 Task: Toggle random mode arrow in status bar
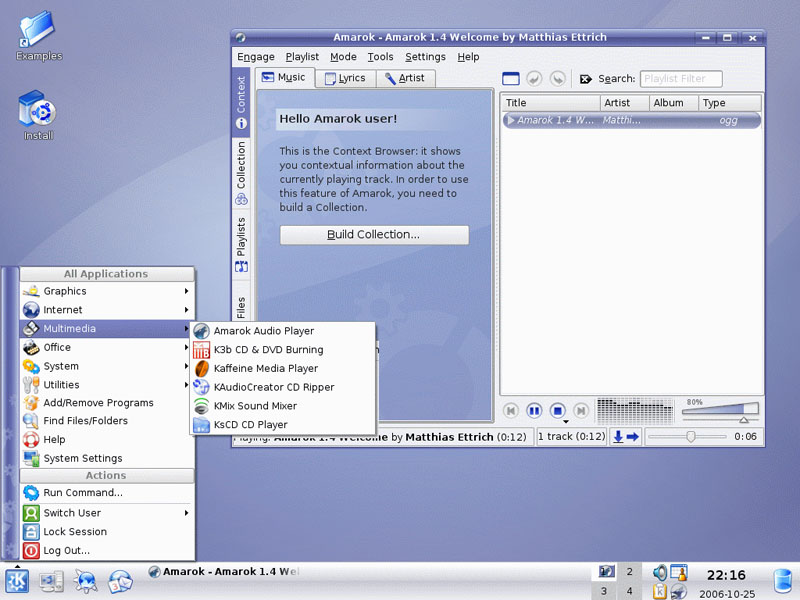point(618,437)
